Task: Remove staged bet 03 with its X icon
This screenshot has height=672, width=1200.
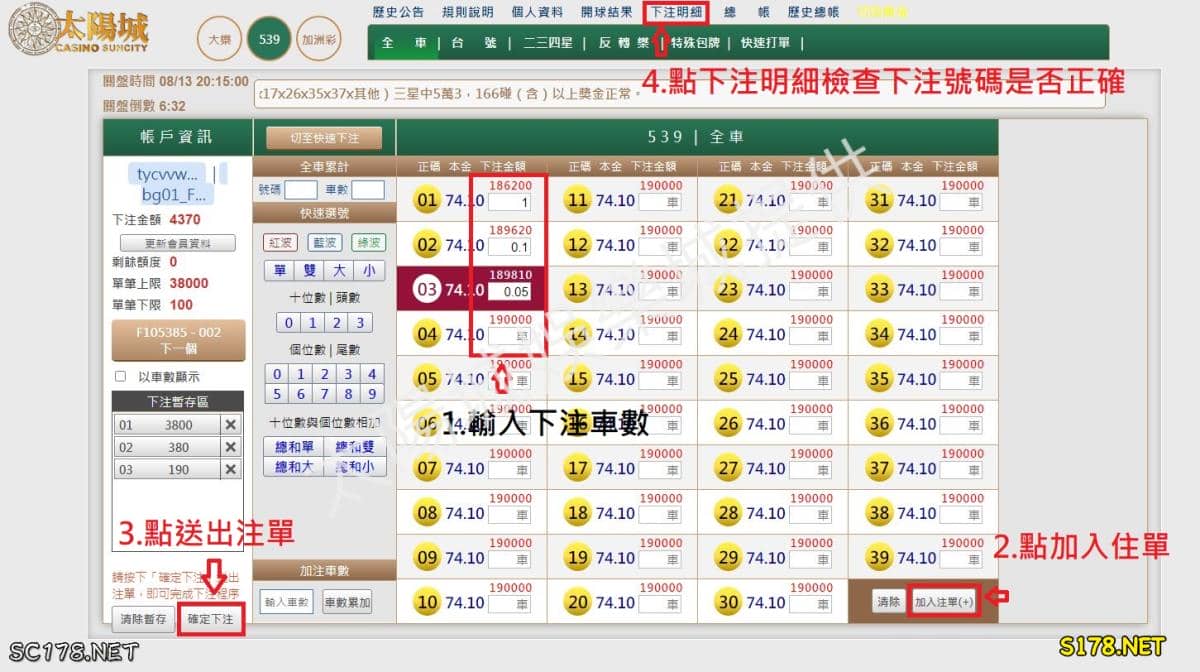Action: (x=231, y=469)
